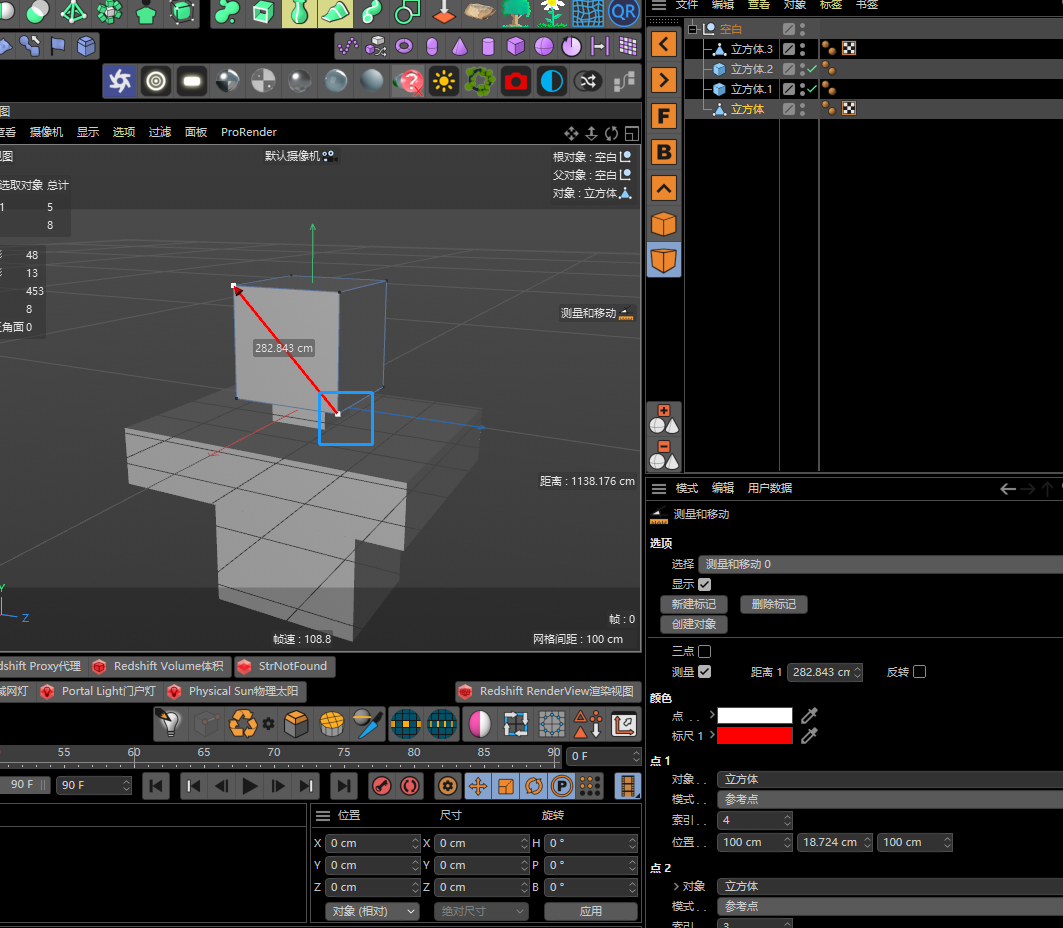This screenshot has height=928, width=1063.
Task: Toggle visibility dots of 立方体 object
Action: tap(803, 109)
